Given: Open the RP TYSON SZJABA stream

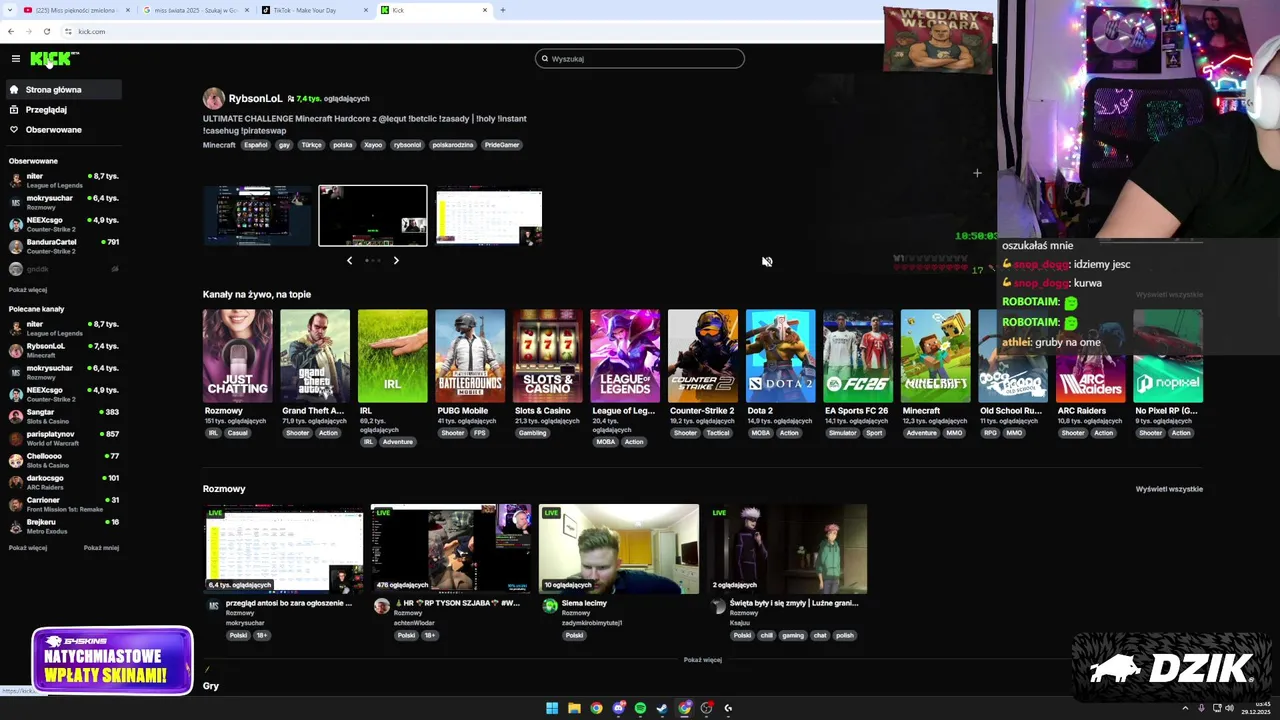Looking at the screenshot, I should [x=452, y=549].
